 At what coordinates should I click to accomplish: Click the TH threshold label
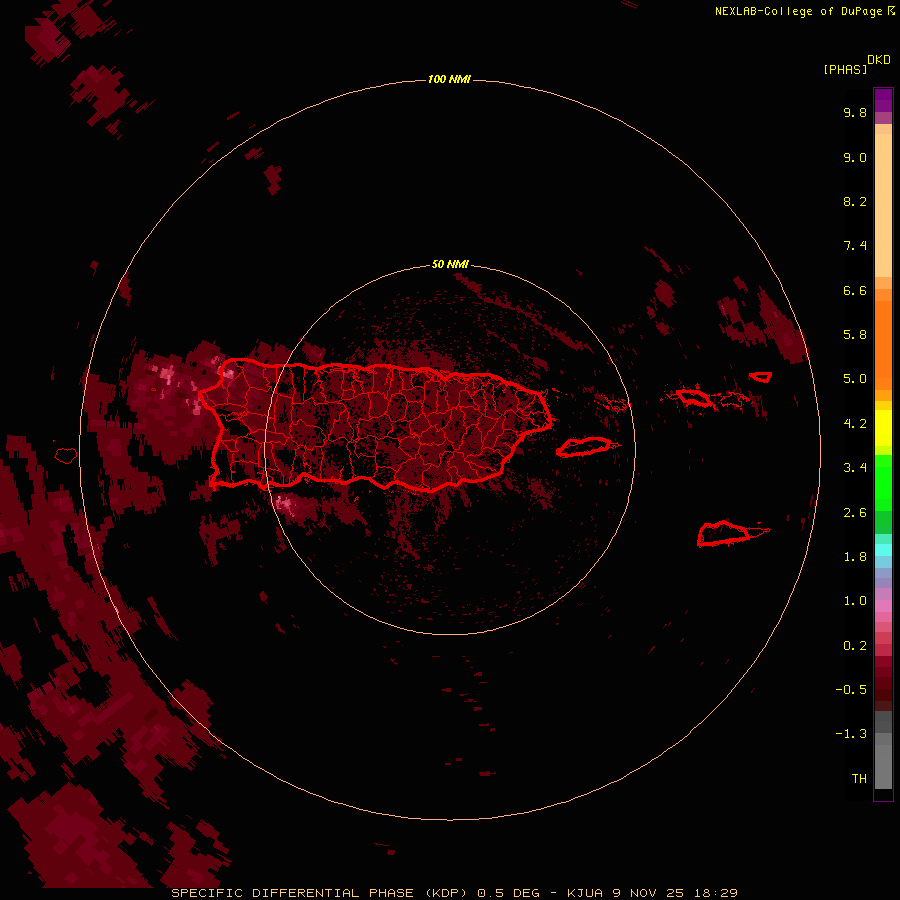pos(859,779)
